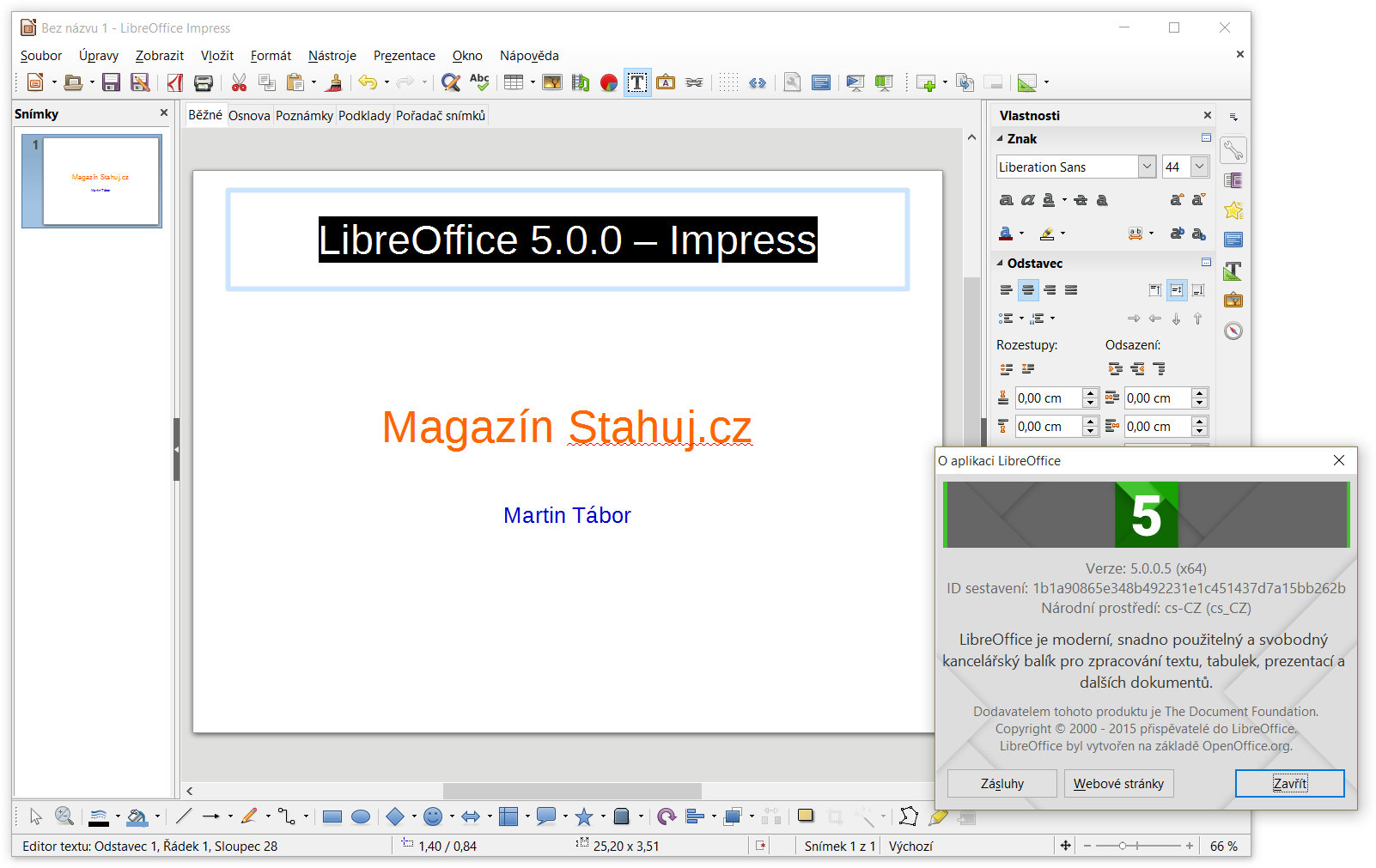
Task: Click the Clone formatting paintbrush icon
Action: point(335,82)
